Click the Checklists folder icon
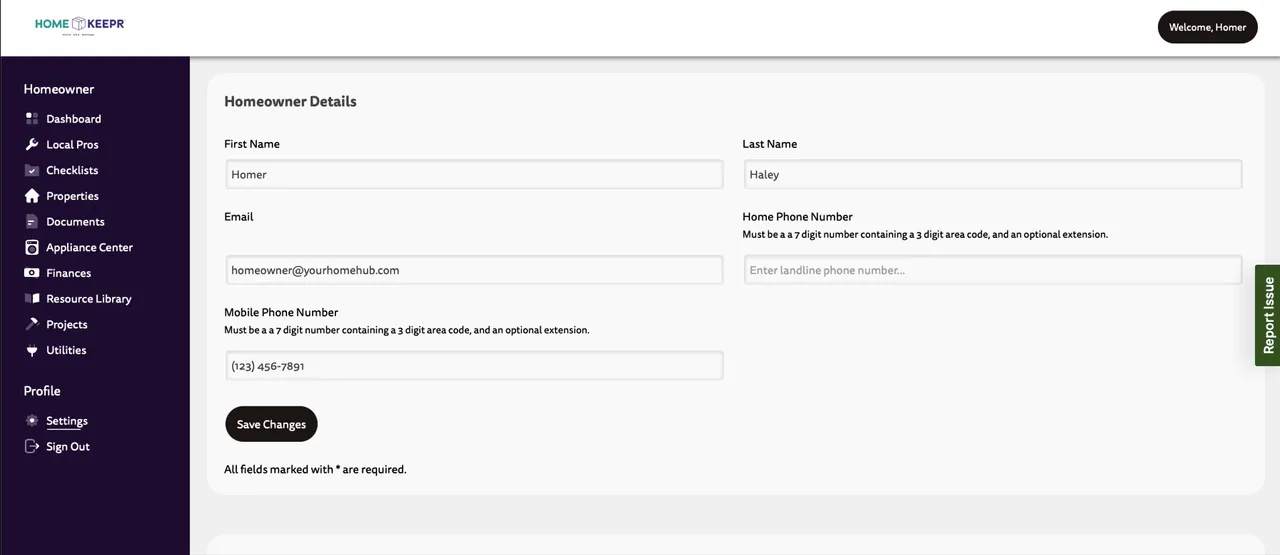The height and width of the screenshot is (555, 1280). [32, 170]
